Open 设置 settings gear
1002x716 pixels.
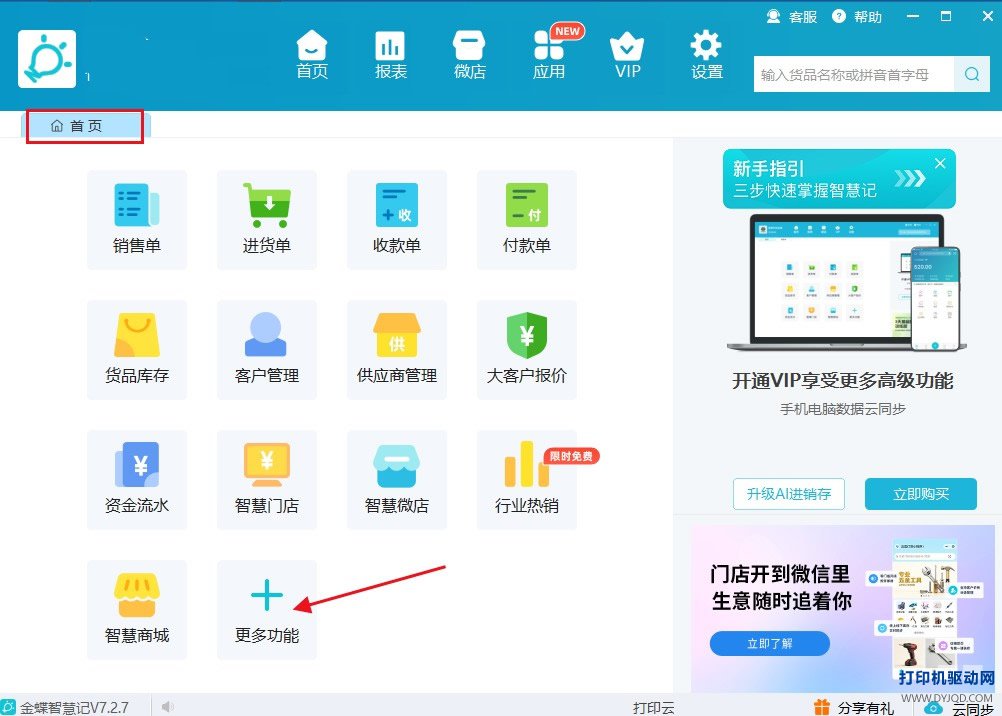[706, 55]
